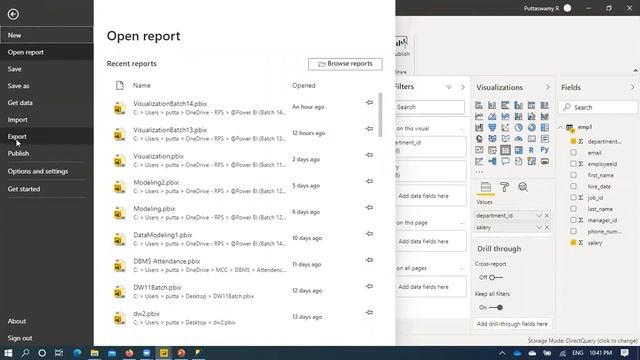Select the Q&A visual icon
Image resolution: width=640 pixels, height=360 pixels.
pos(505,161)
